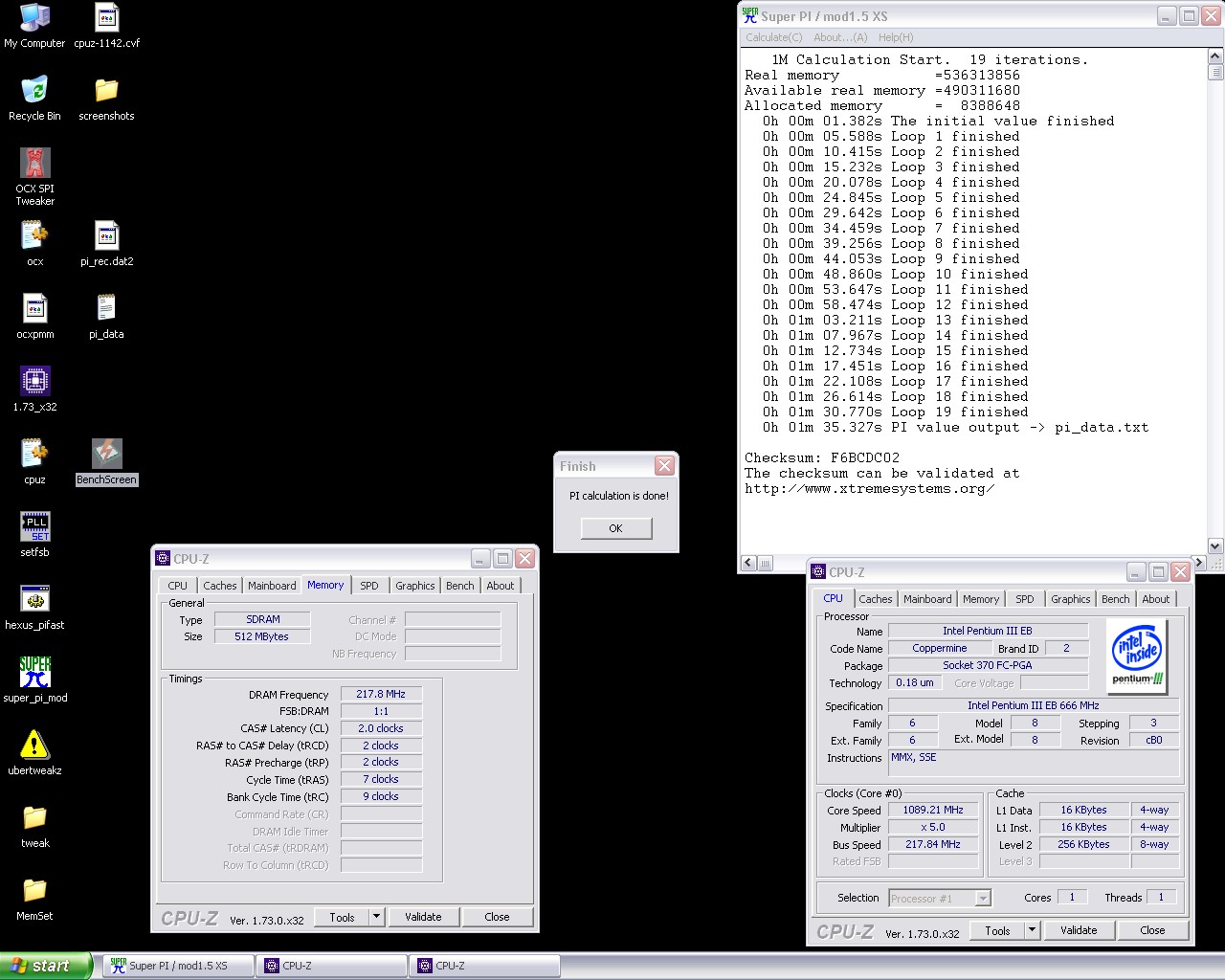1225x980 pixels.
Task: Switch to Bench tab in processor CPU-Z window
Action: point(1116,599)
